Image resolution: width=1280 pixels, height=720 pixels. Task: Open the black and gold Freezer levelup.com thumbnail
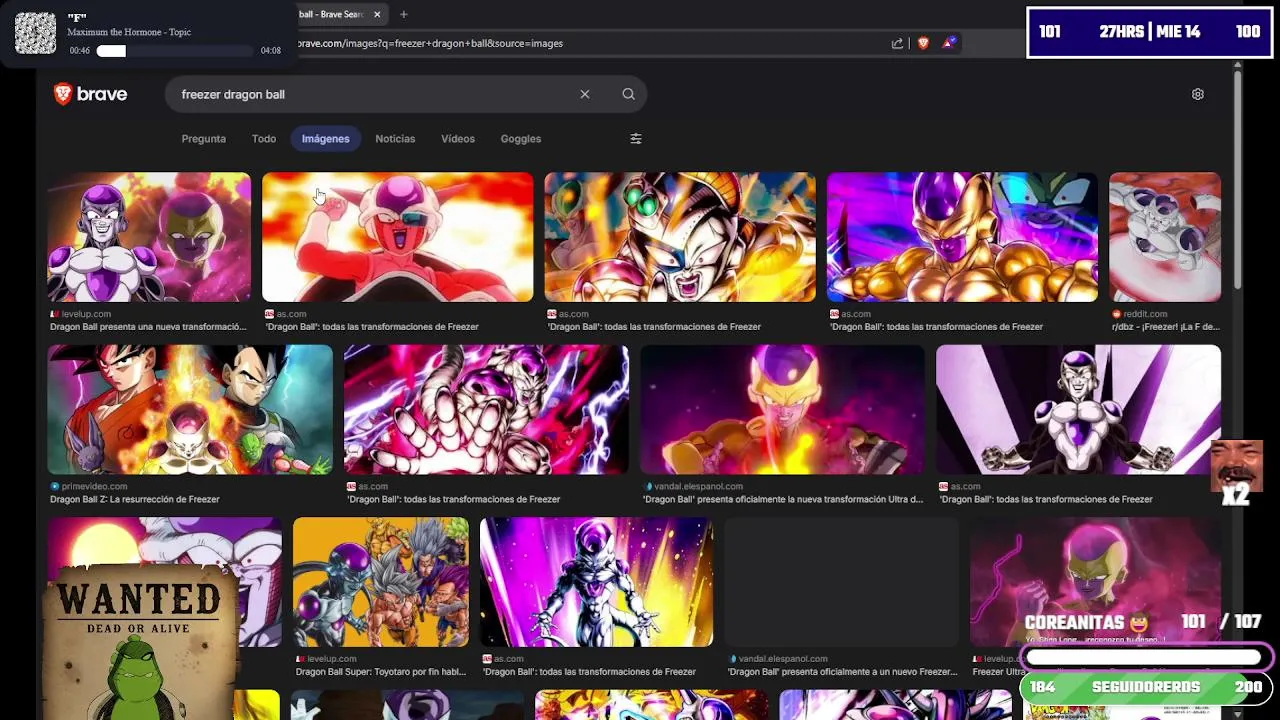[x=149, y=237]
